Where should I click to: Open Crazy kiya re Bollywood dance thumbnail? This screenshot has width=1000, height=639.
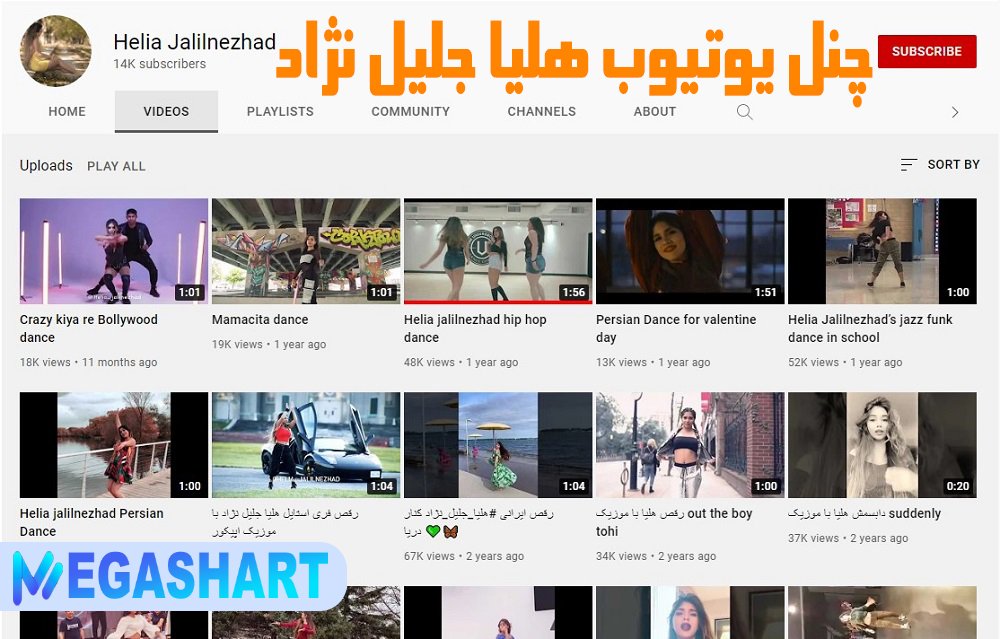[114, 251]
